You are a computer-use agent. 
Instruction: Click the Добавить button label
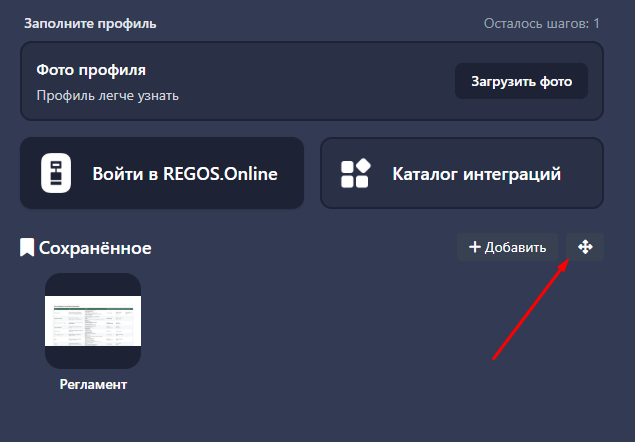click(x=515, y=247)
